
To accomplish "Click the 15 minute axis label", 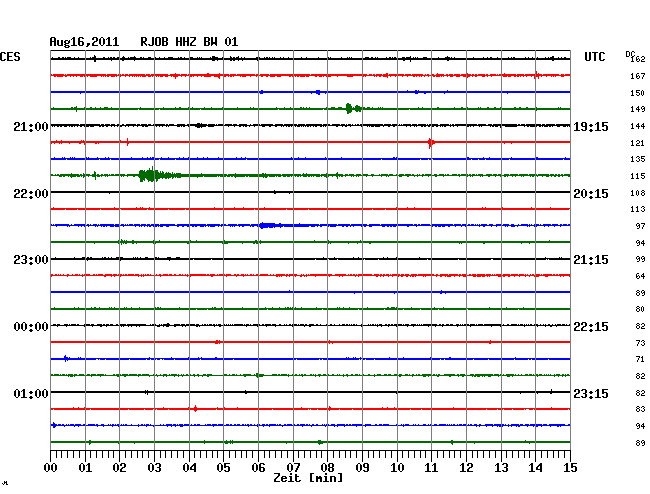I will pos(570,468).
